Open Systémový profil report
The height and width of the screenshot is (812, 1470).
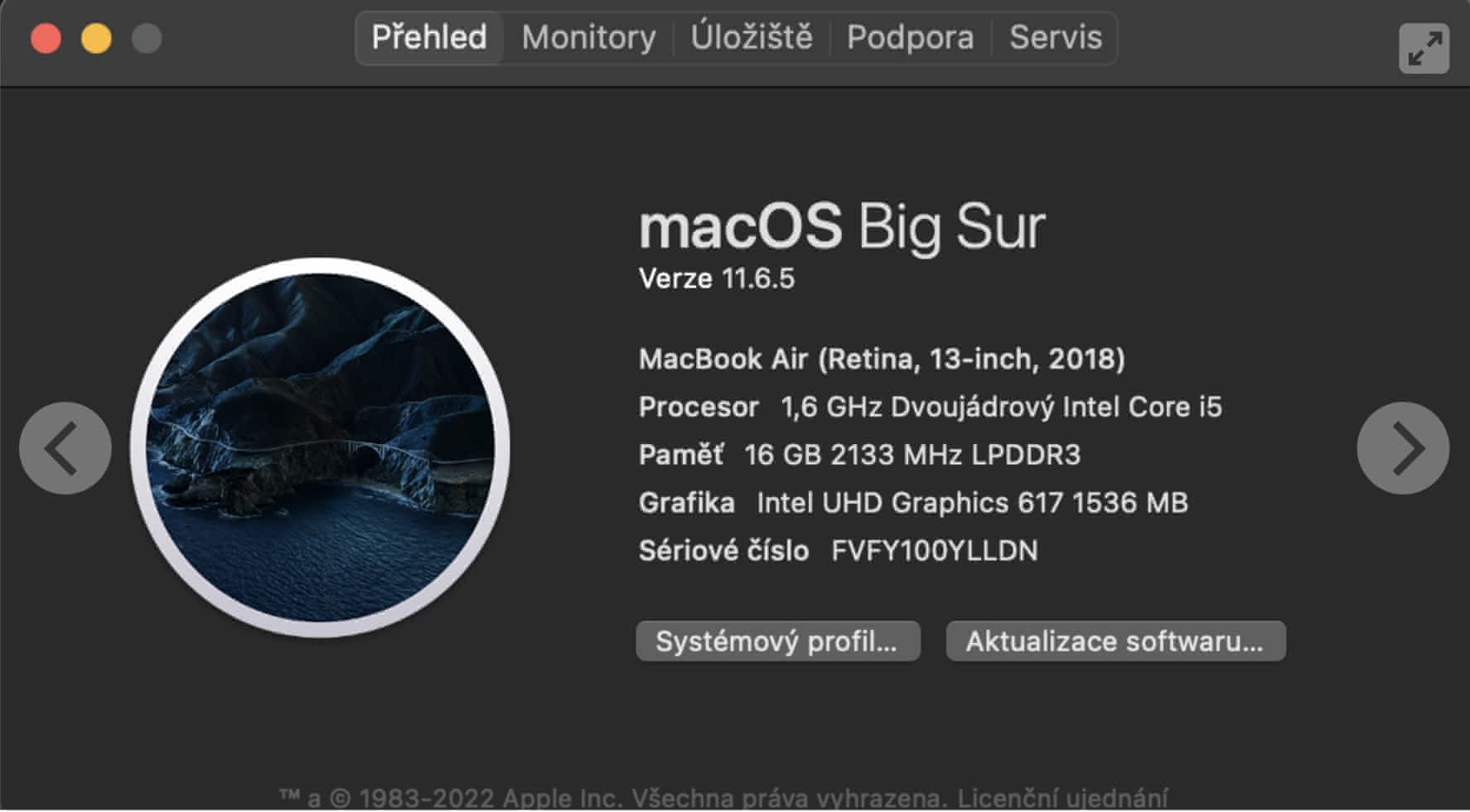(x=777, y=641)
